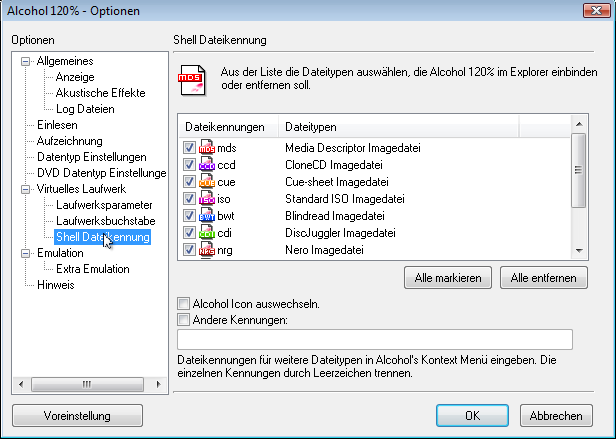Select 'Cue-sheet Imagedatei' row text

[x=337, y=182]
